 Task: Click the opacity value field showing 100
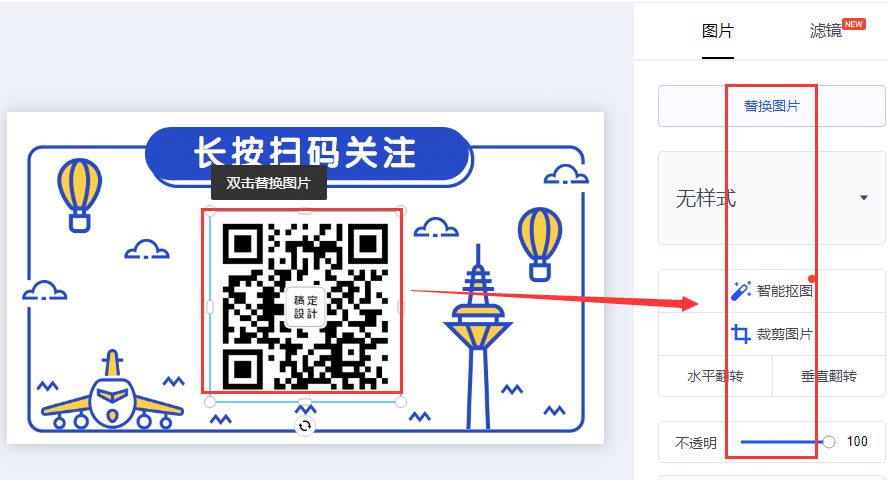(x=857, y=442)
